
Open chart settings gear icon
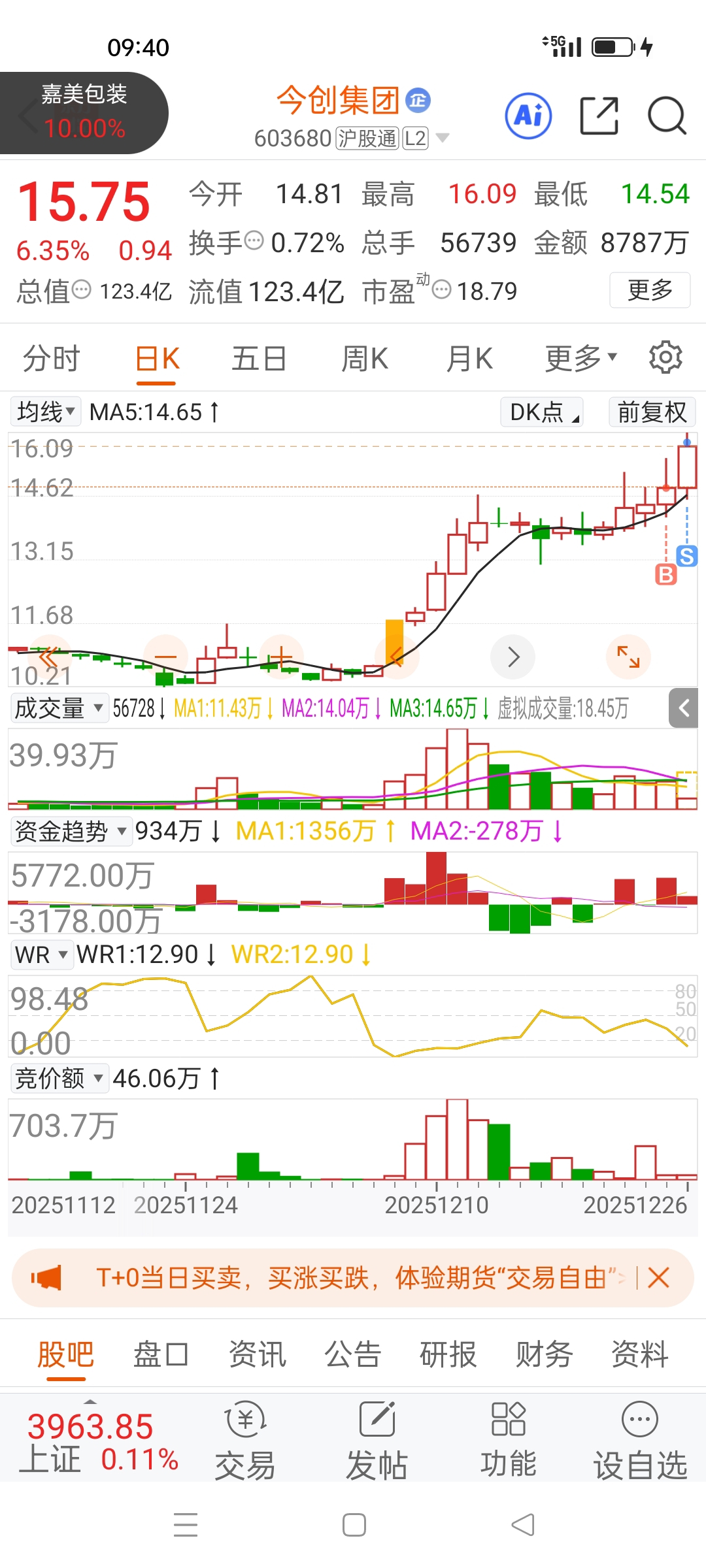point(665,357)
